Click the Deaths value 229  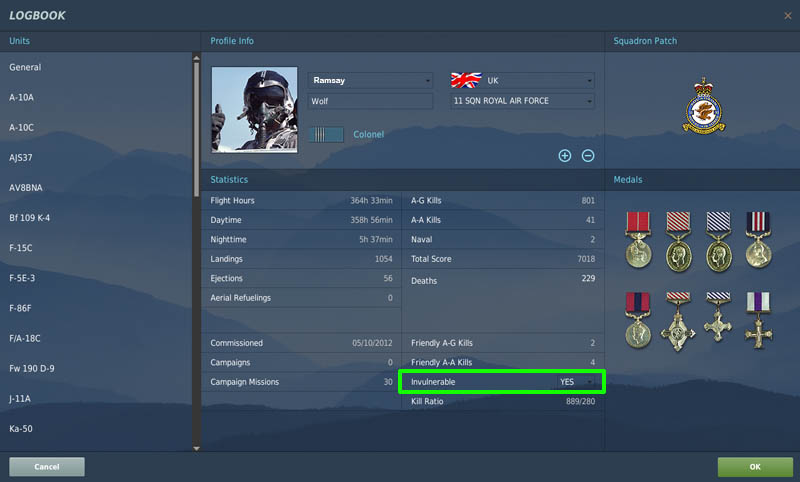[588, 278]
